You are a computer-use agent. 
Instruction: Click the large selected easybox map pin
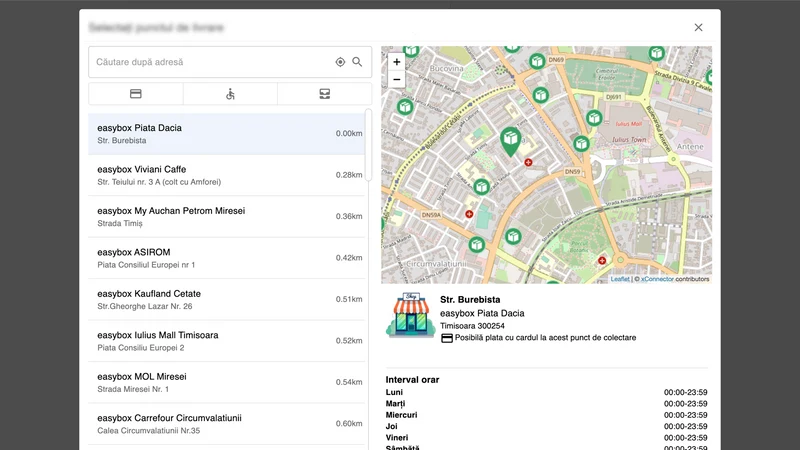[x=510, y=141]
